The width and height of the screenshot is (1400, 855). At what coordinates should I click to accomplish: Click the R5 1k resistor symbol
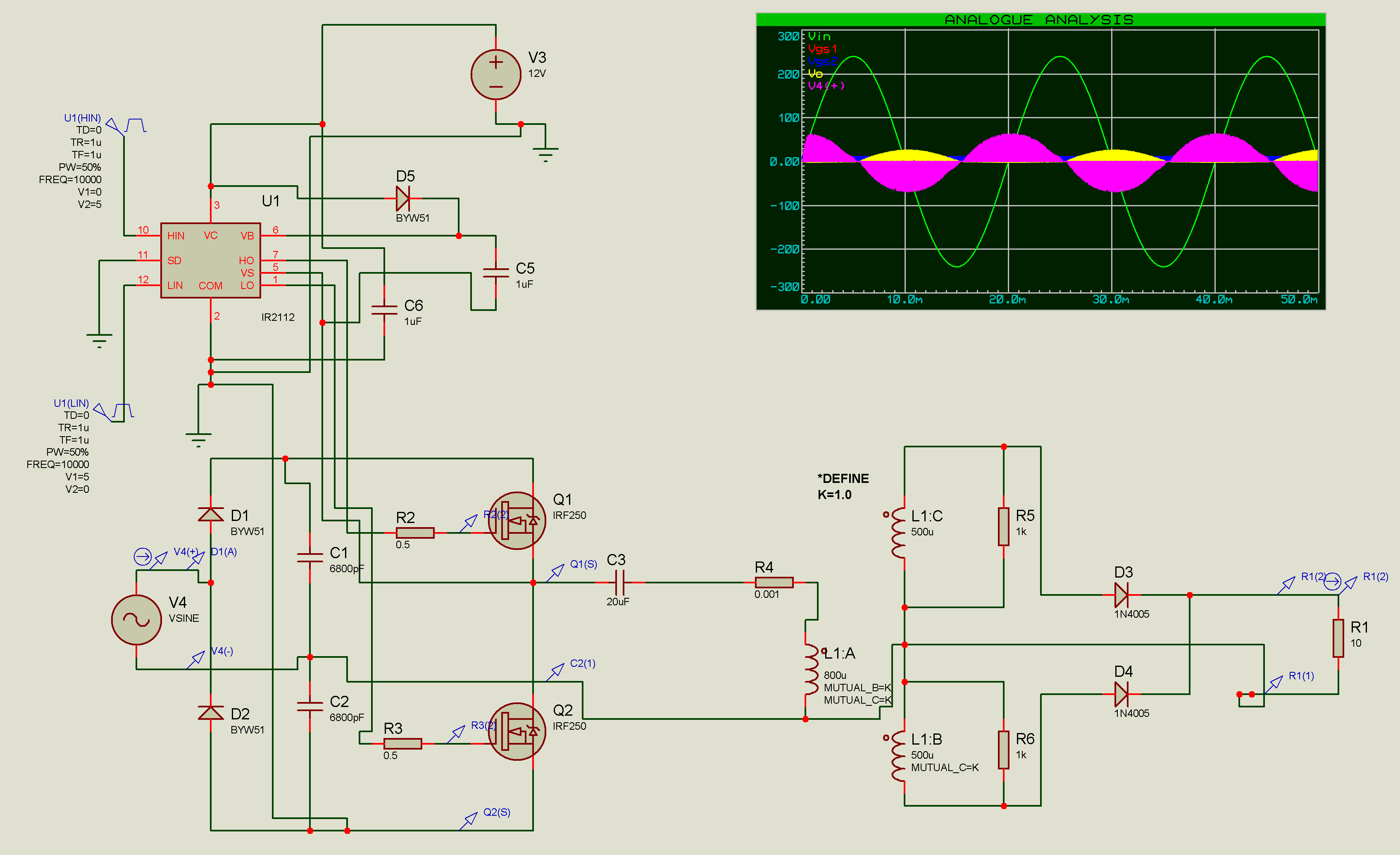pos(1003,527)
